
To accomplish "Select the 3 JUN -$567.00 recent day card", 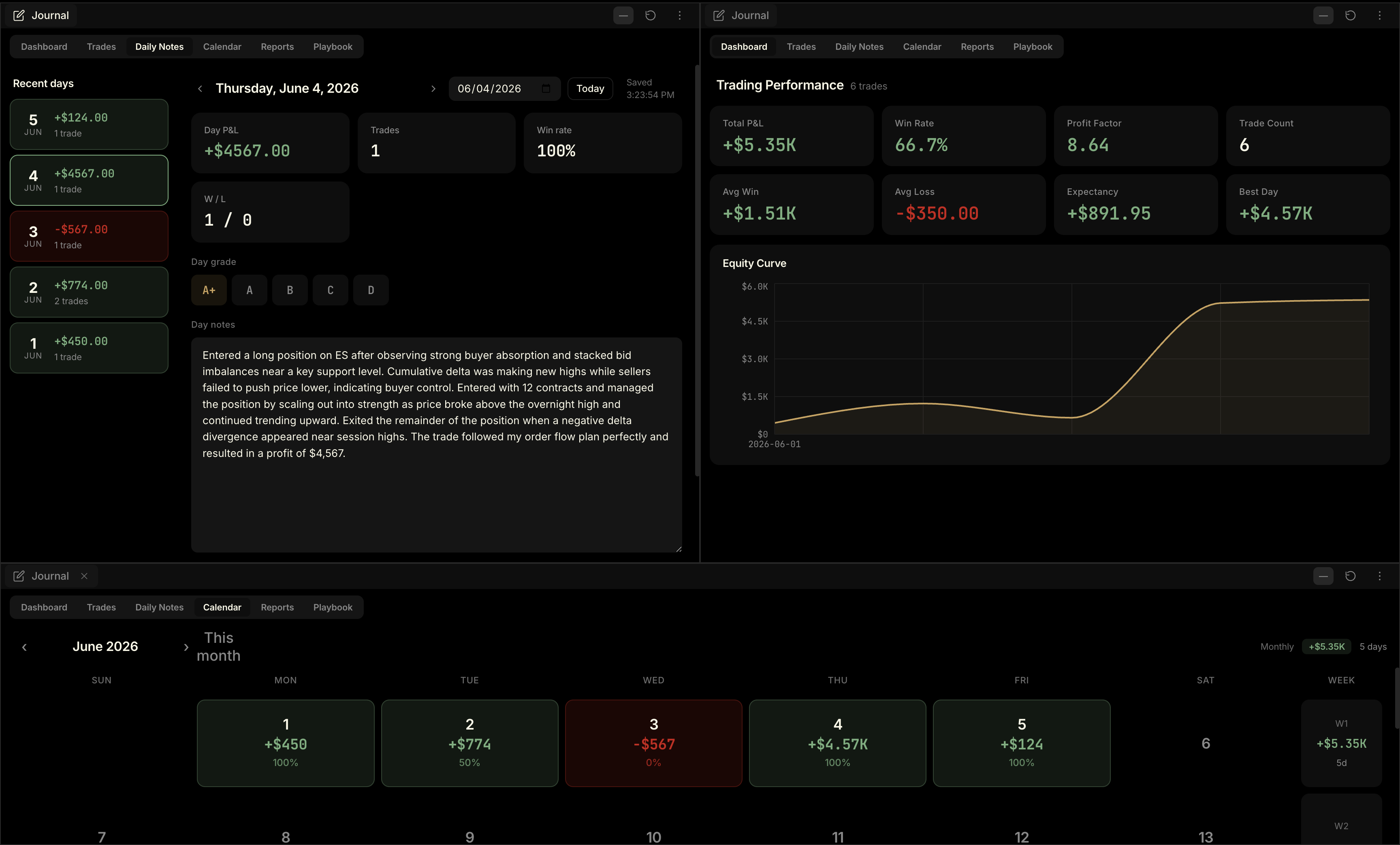I will point(89,237).
